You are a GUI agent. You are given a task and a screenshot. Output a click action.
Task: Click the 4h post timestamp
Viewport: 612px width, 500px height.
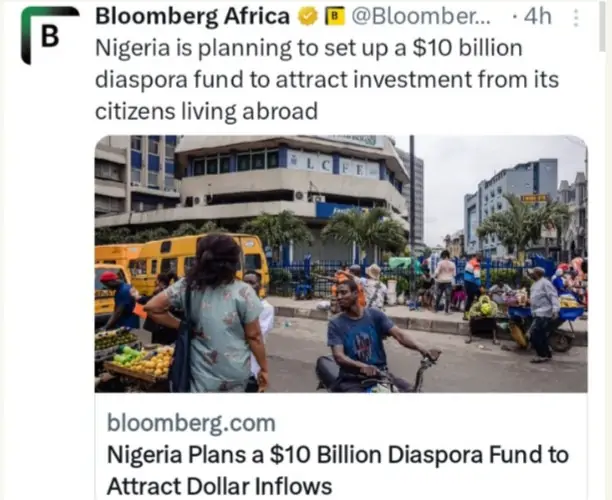(x=536, y=17)
